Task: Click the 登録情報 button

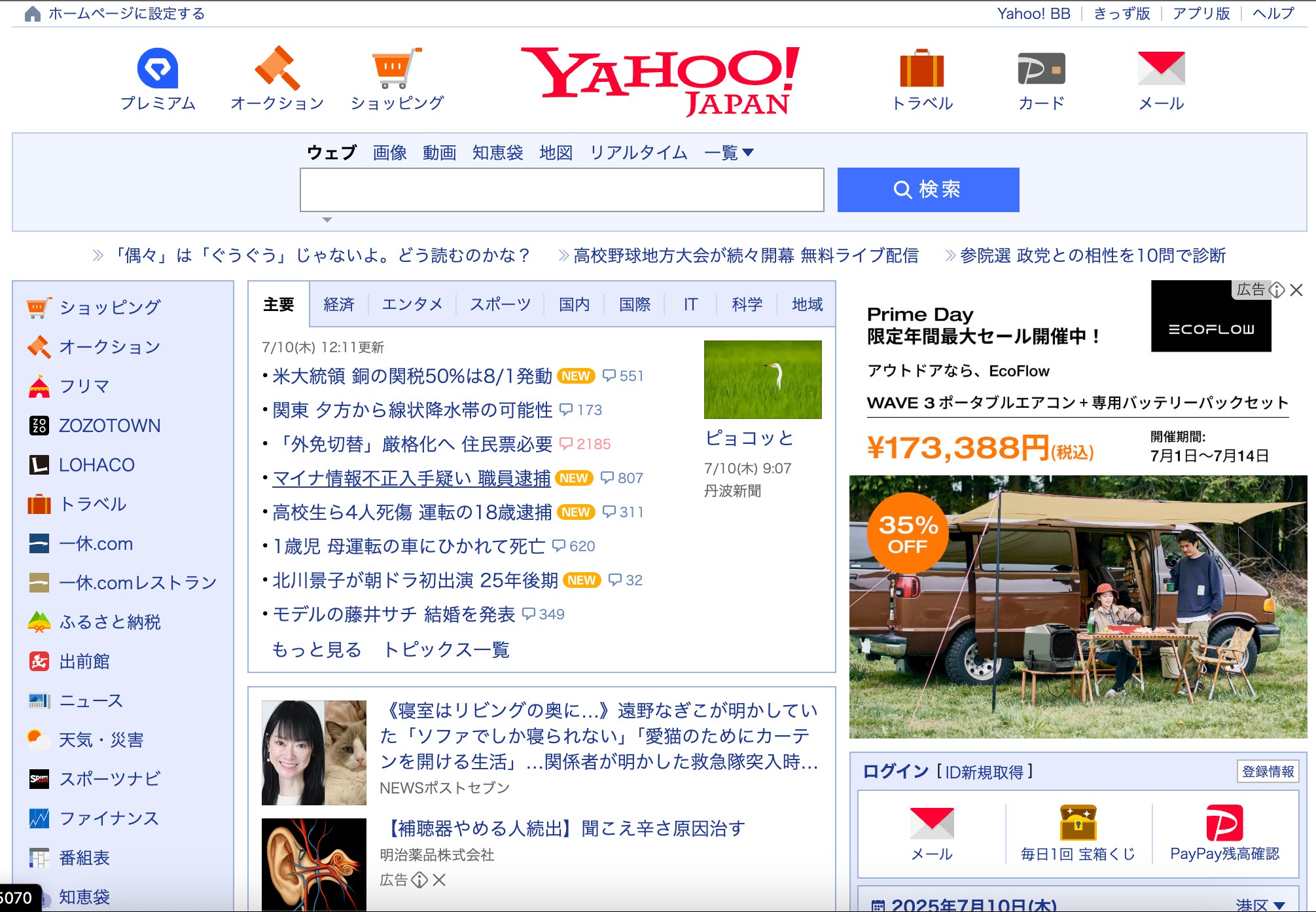Action: click(x=1268, y=771)
